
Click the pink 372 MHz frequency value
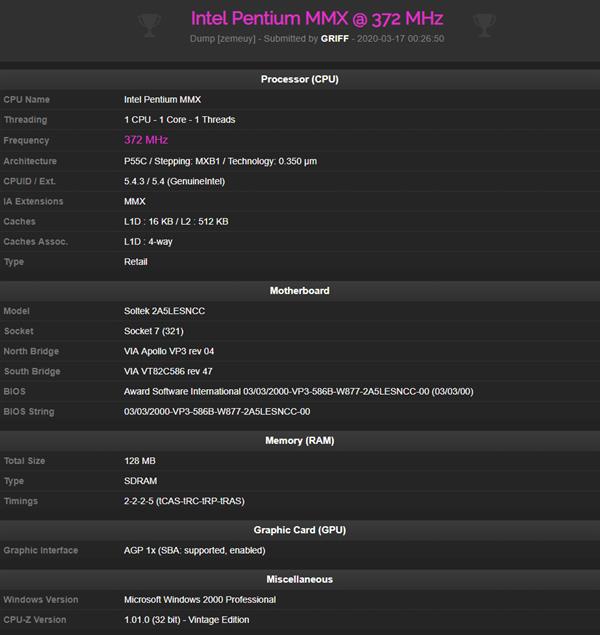[x=146, y=140]
